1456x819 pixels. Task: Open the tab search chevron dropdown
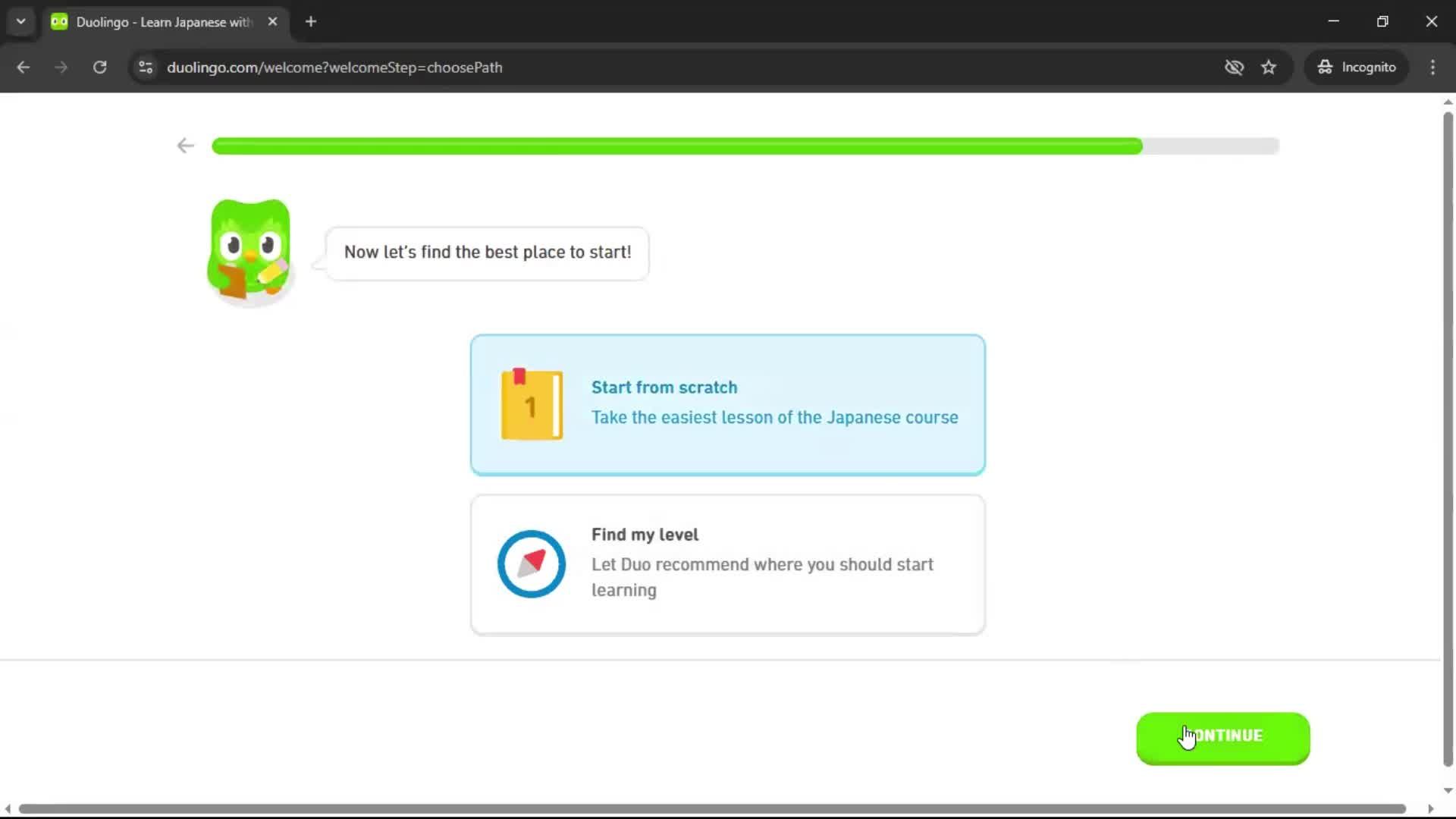pyautogui.click(x=20, y=21)
